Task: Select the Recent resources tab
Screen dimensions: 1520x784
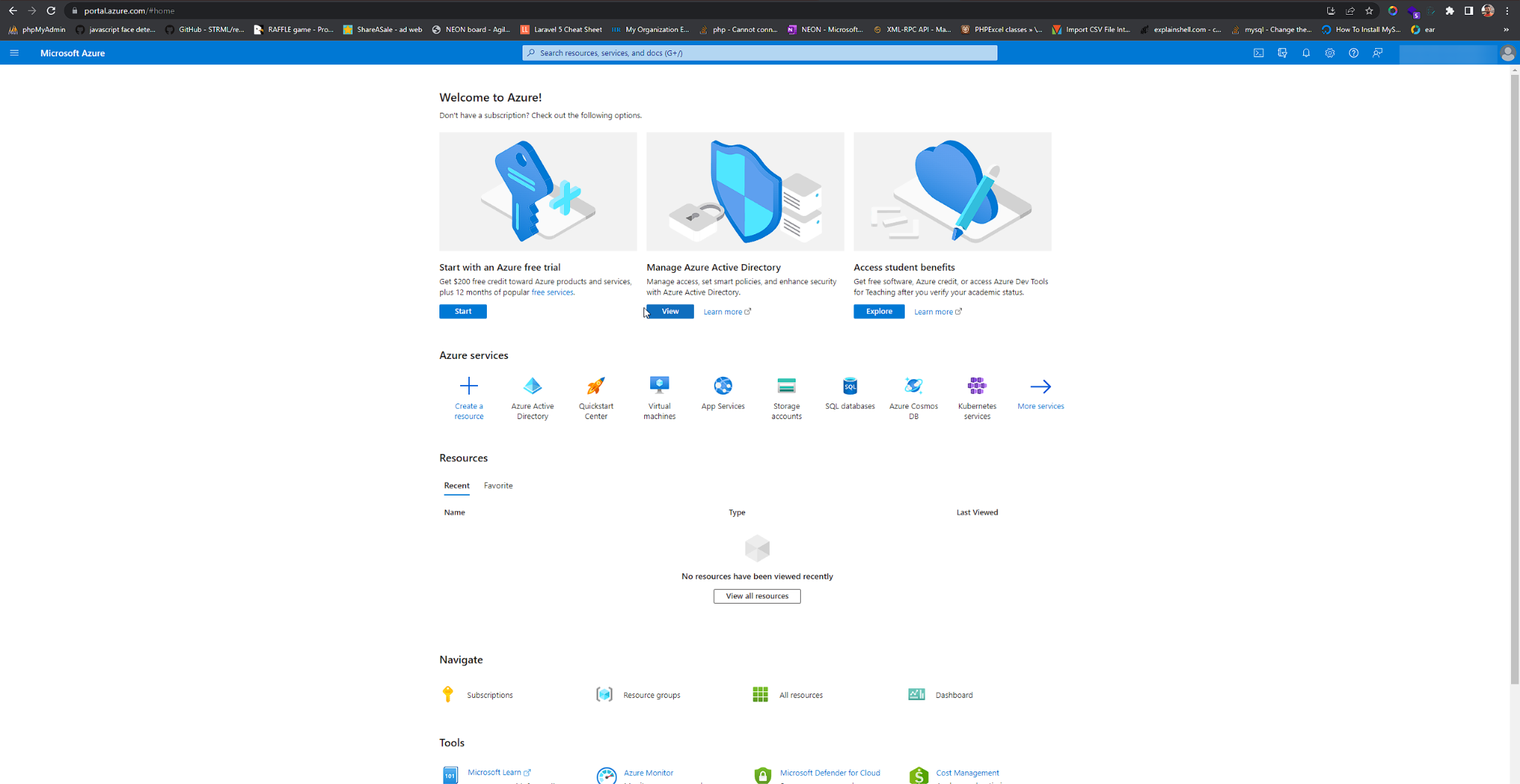Action: 456,486
